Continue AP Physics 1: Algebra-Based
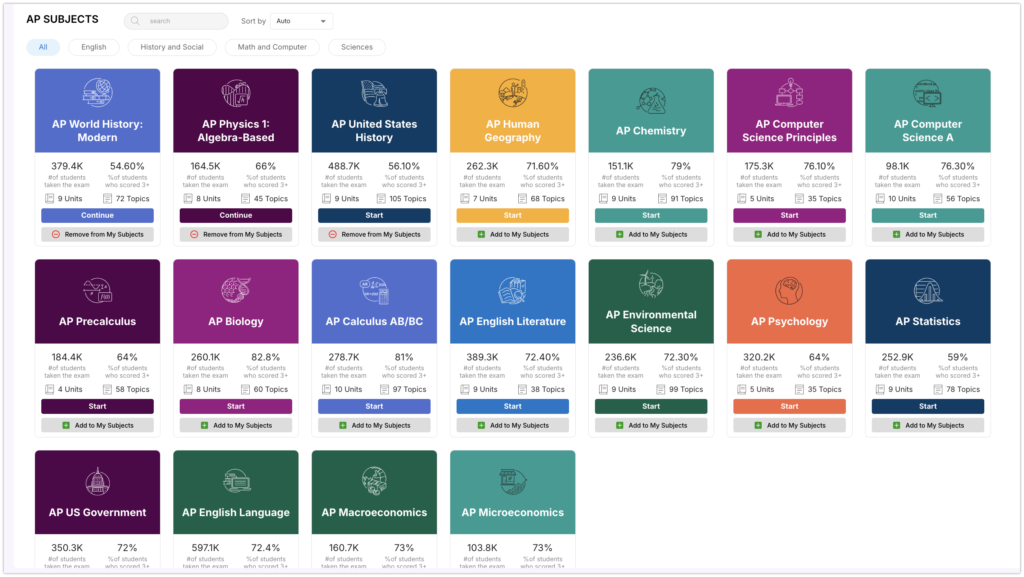This screenshot has height=577, width=1024. 236,215
